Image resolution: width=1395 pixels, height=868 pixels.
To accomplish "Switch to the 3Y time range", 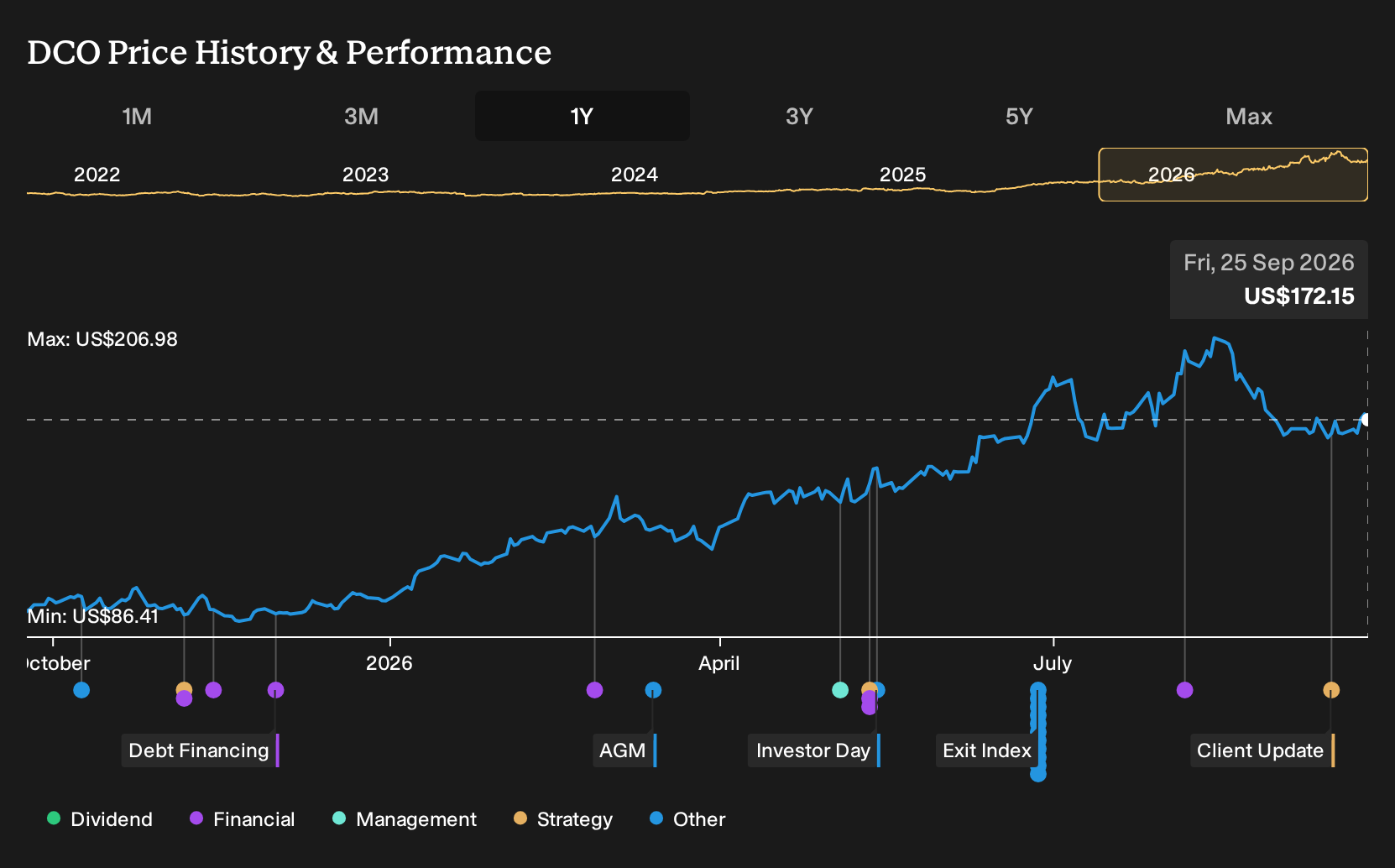I will [x=799, y=116].
